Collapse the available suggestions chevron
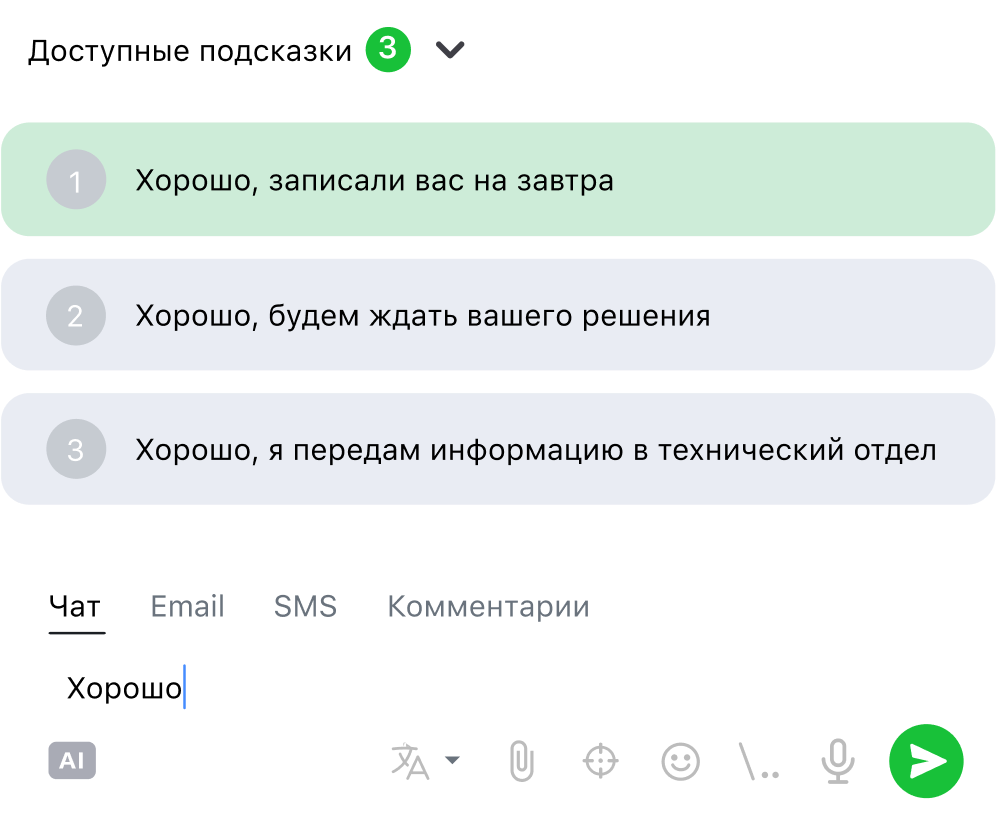This screenshot has width=996, height=836. (451, 50)
